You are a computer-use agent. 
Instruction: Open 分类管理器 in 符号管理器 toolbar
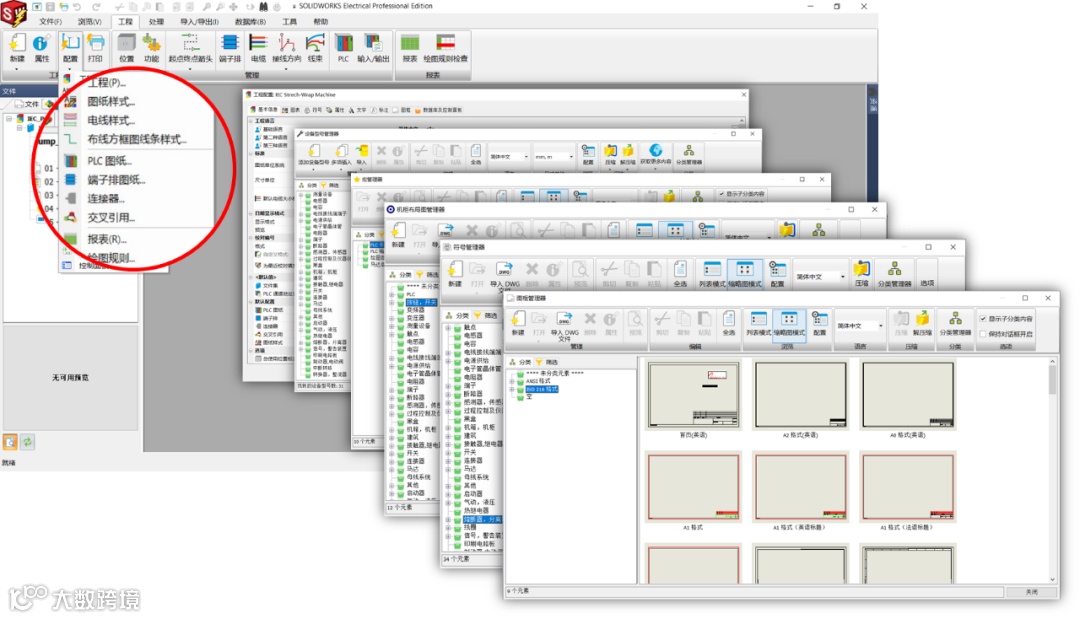tap(894, 273)
